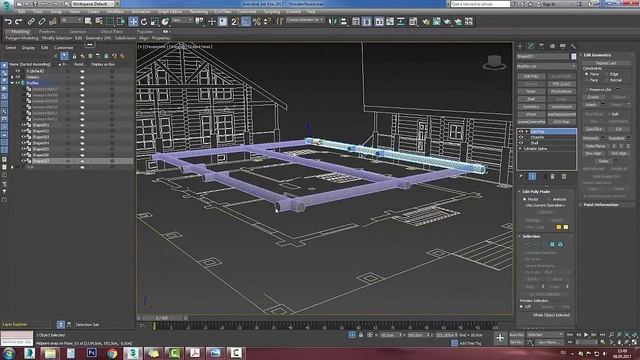Screen dimensions: 640x360
Task: Click the Undo arrow icon
Action: (8, 22)
